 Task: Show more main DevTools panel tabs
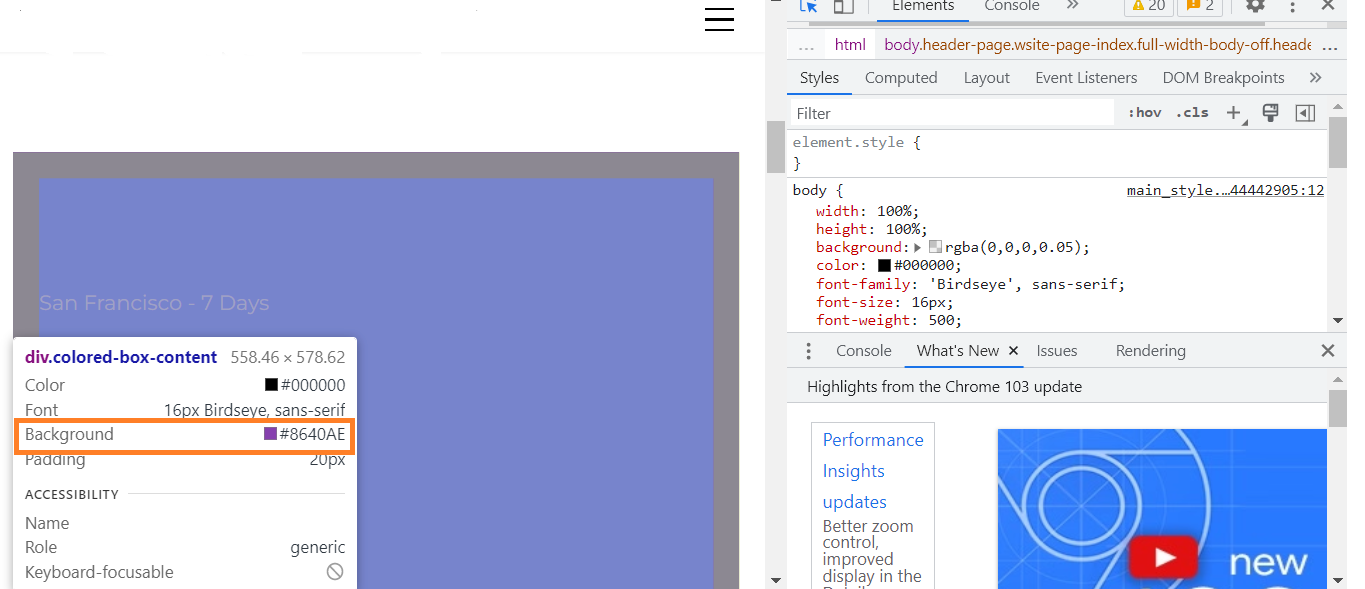click(x=1072, y=6)
